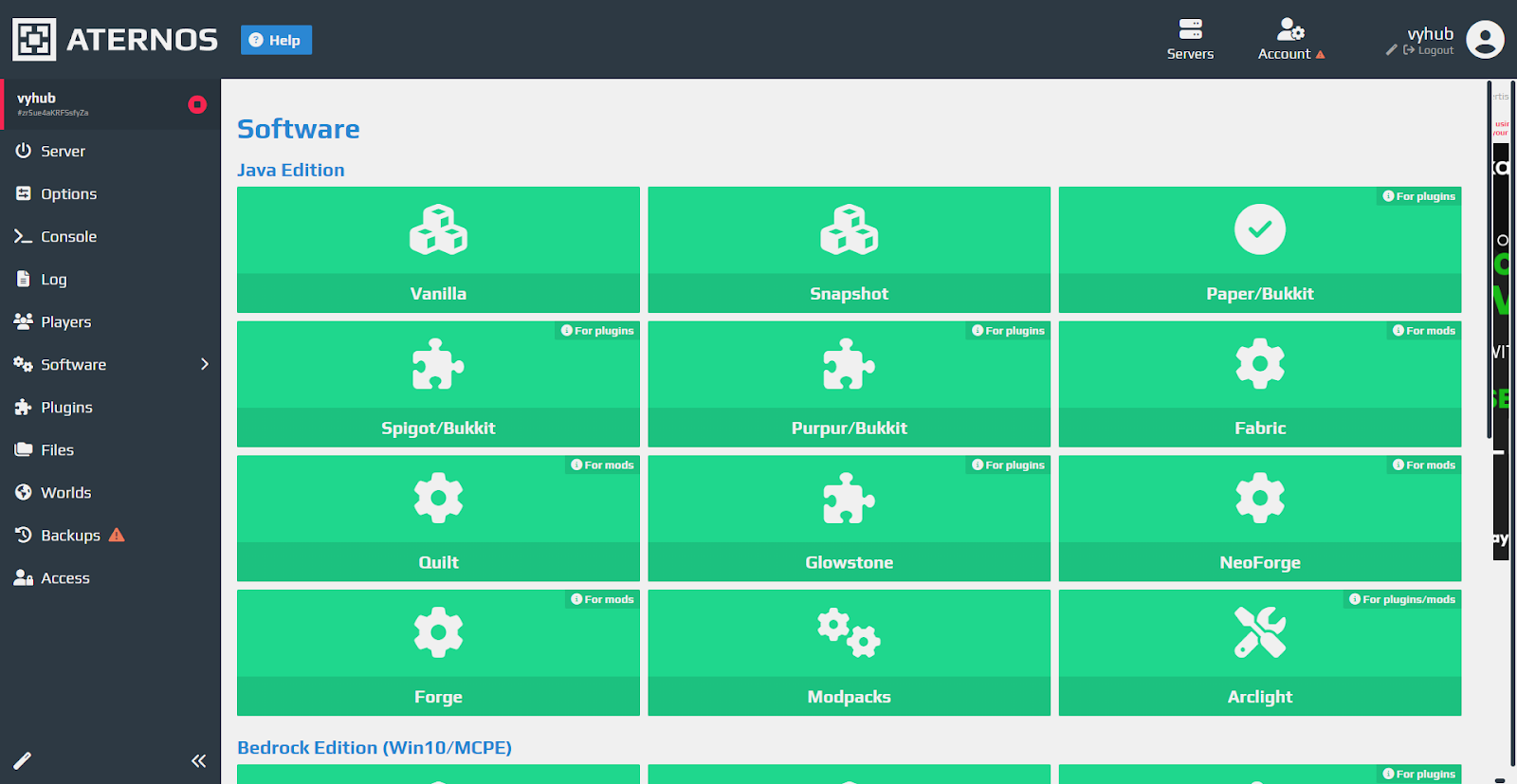Open the Players menu item
The width and height of the screenshot is (1517, 784).
coord(110,321)
